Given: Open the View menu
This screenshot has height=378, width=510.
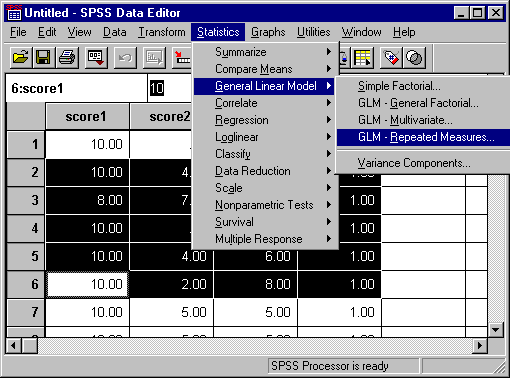Looking at the screenshot, I should pos(79,32).
